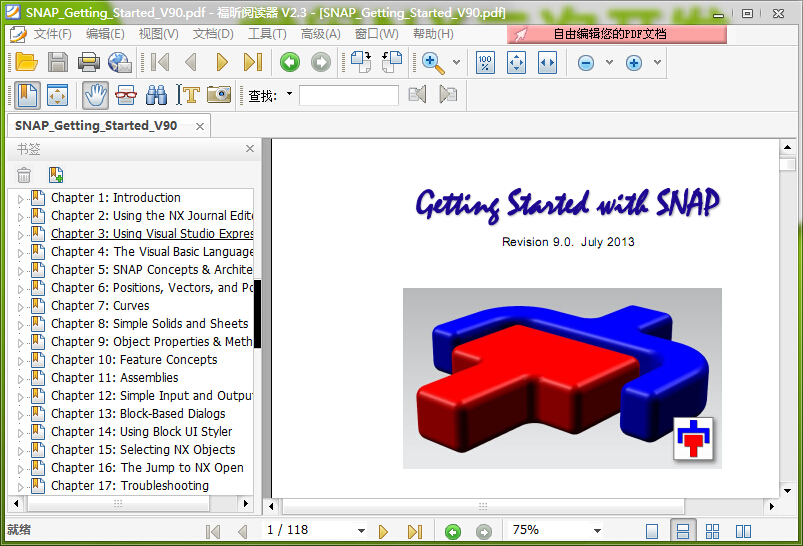Expand the Chapter 1: Introduction bookmark
Screen dimensions: 803x546
[x=19, y=198]
